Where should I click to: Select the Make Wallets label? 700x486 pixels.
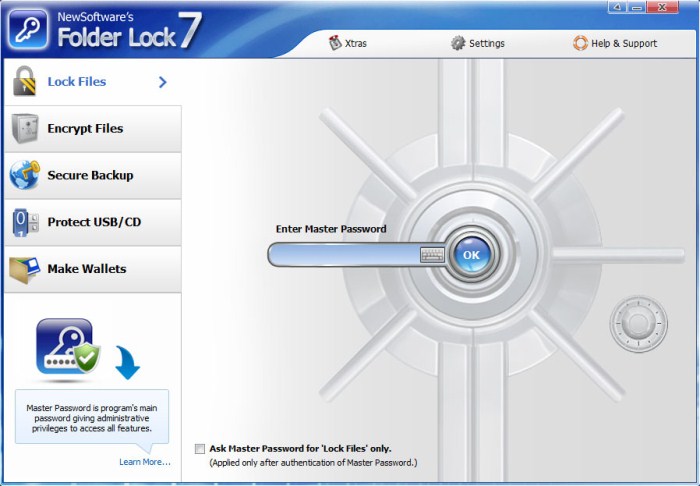pos(87,269)
